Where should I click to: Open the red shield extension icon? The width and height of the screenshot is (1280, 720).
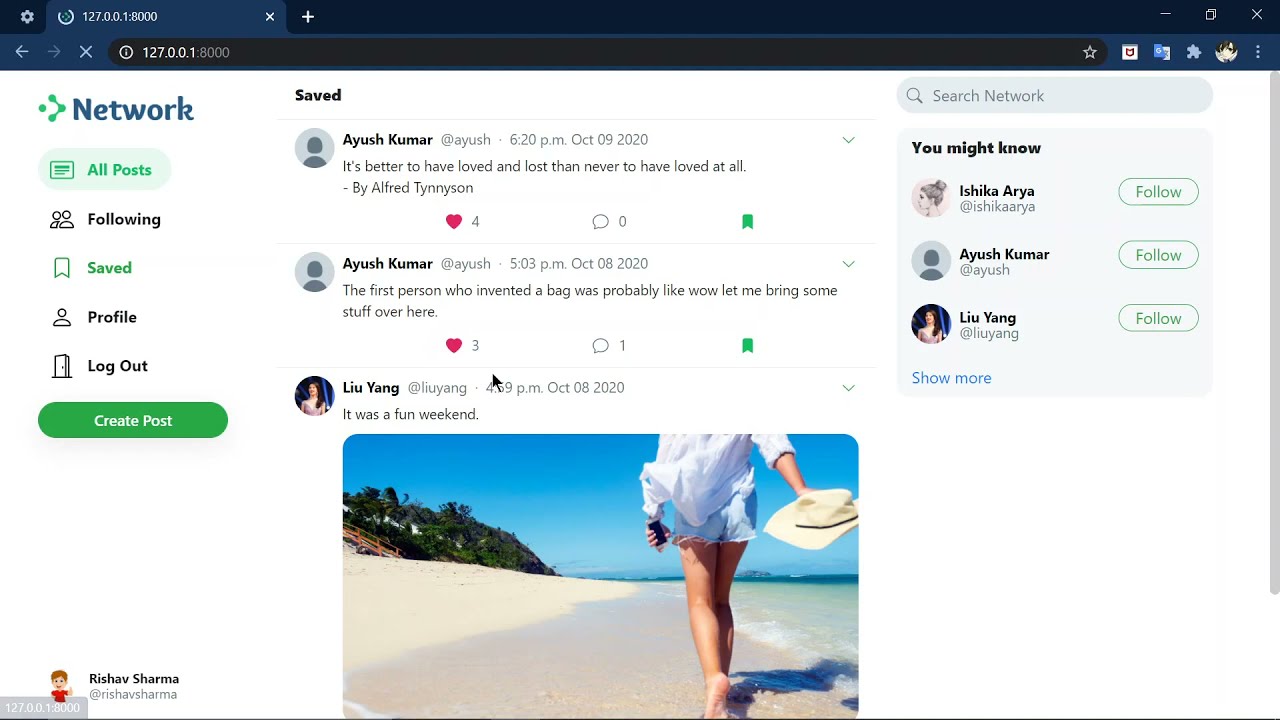point(1130,52)
